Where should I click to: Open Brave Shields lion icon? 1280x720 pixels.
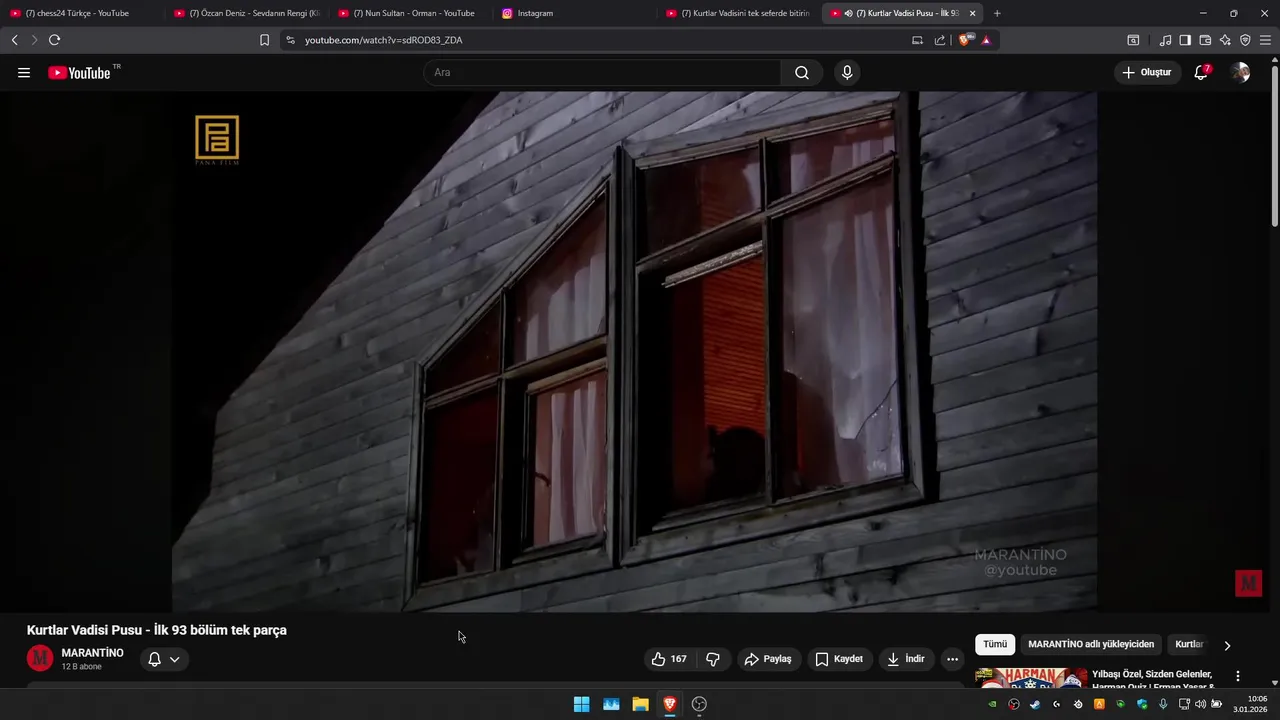point(964,40)
